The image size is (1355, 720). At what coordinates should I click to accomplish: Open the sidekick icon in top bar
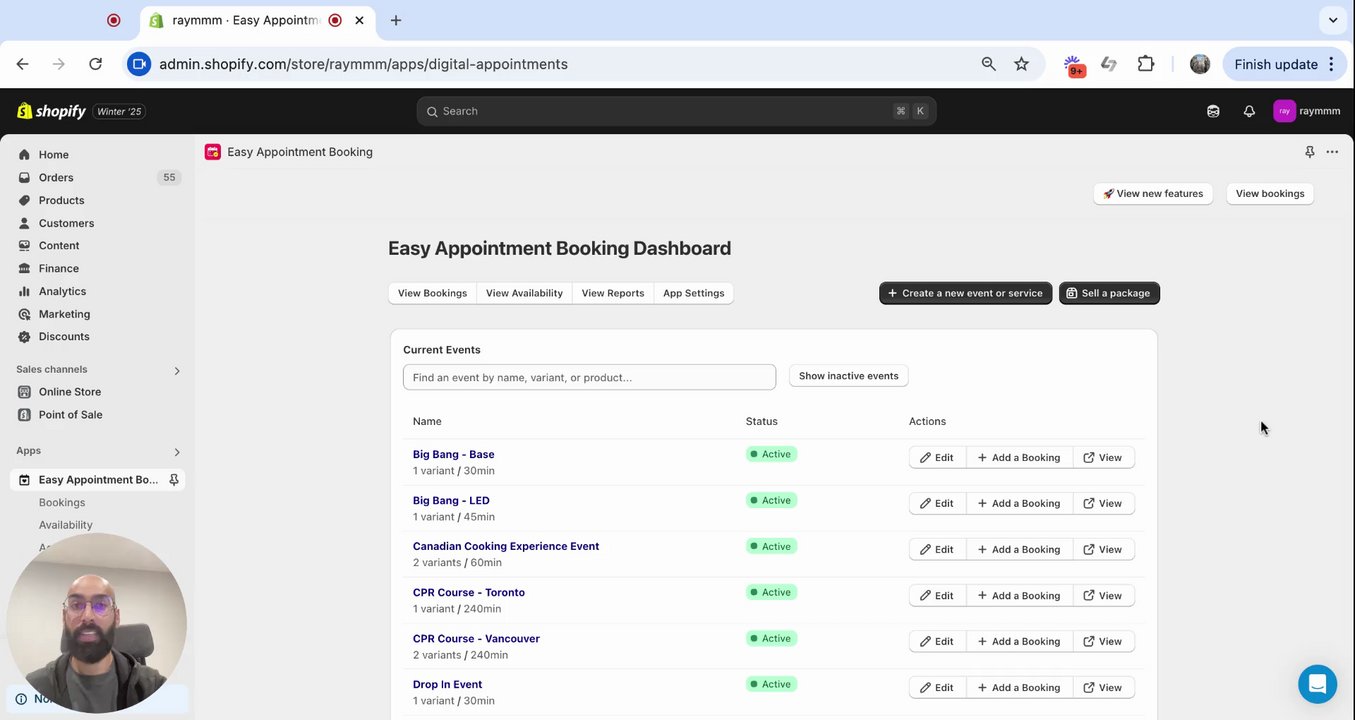[1213, 111]
